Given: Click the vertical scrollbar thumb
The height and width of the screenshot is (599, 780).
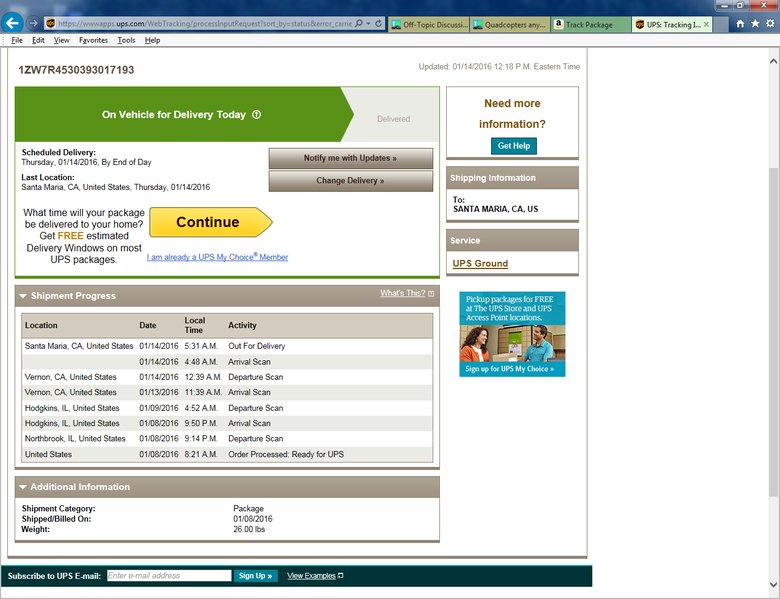Looking at the screenshot, I should click(774, 332).
